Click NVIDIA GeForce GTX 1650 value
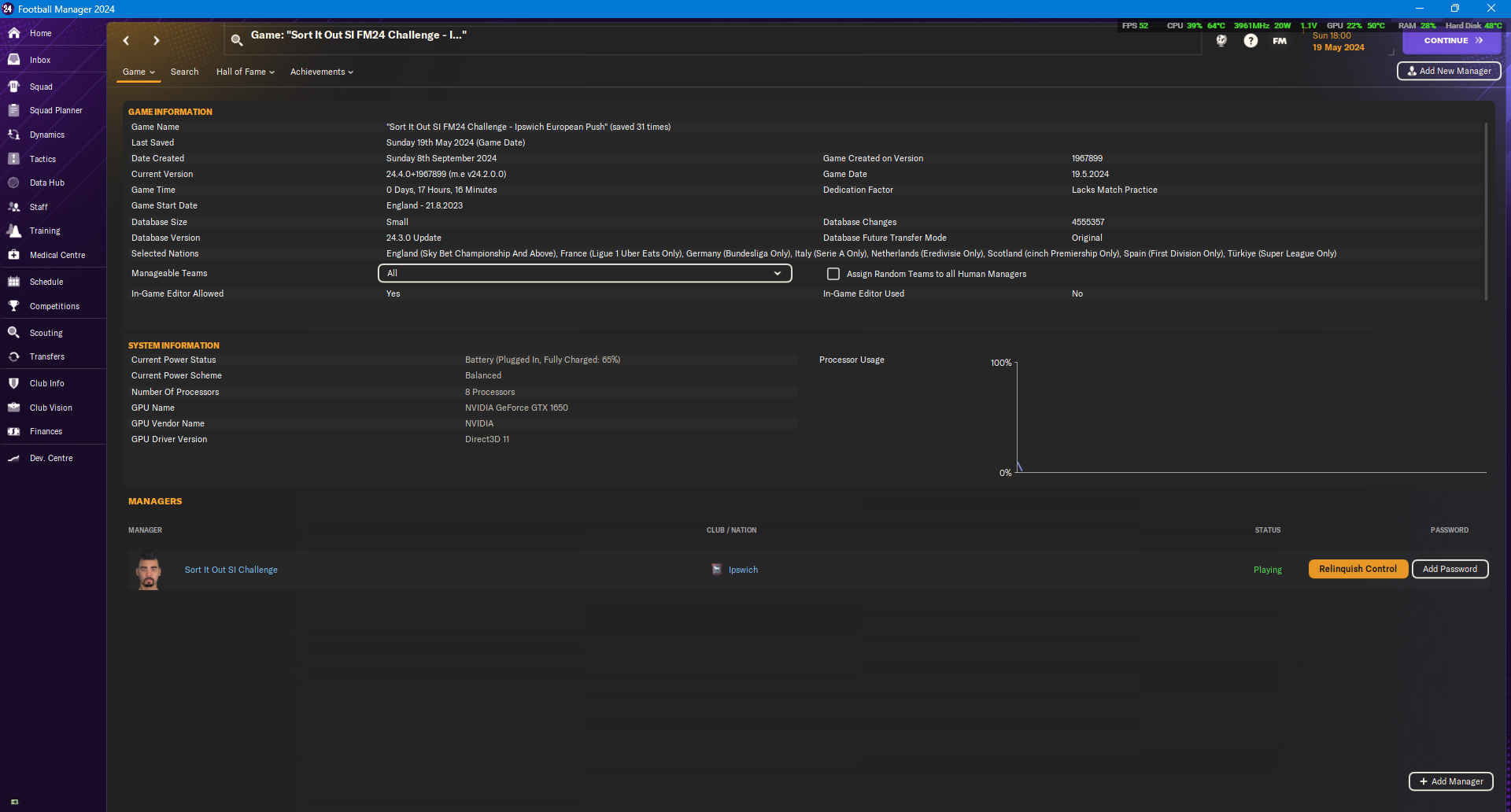 coord(516,408)
